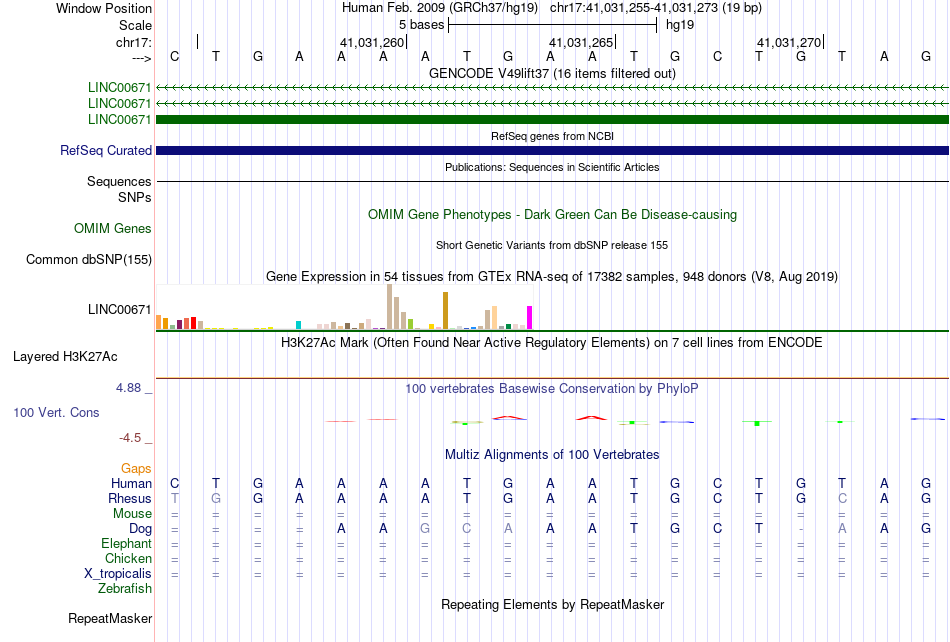Click the ---> sequence direction arrow label
This screenshot has height=642, width=950.
click(141, 58)
